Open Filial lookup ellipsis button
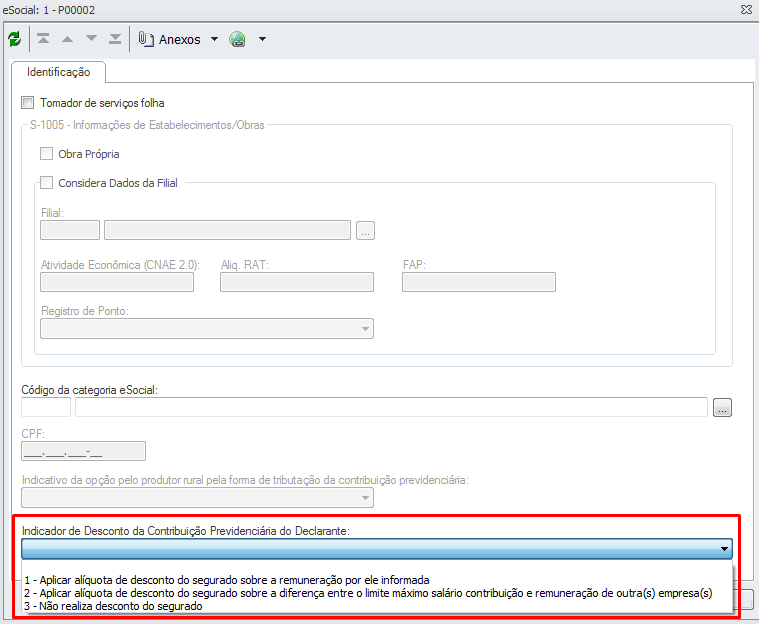The width and height of the screenshot is (759, 624). click(x=365, y=230)
